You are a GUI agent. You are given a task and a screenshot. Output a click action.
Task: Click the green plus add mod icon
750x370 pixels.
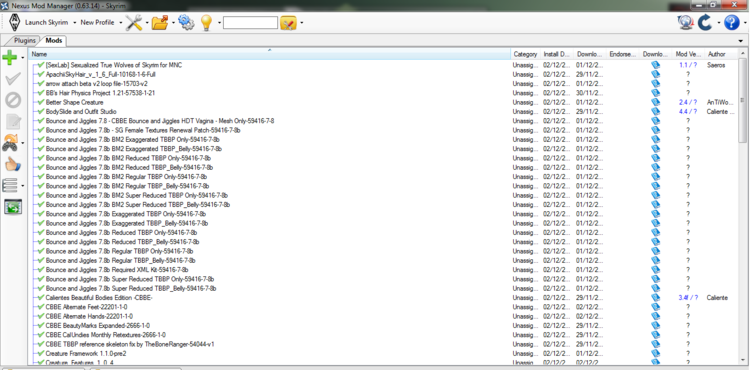click(x=10, y=58)
